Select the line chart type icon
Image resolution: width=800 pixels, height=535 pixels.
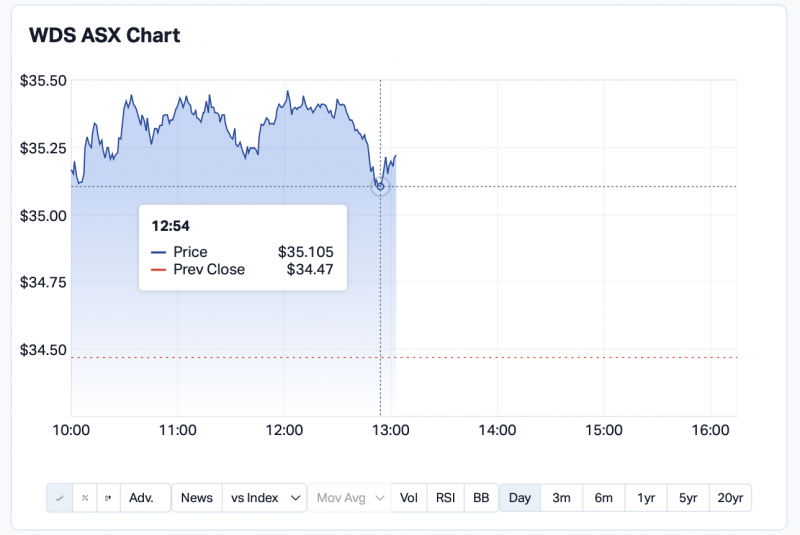[60, 498]
